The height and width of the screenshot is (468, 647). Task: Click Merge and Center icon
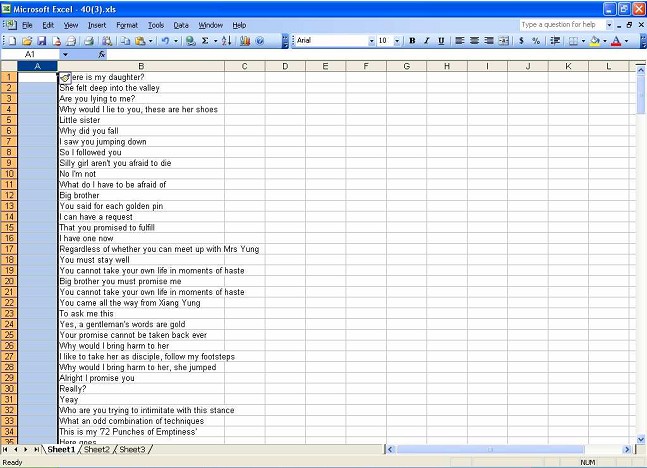click(504, 40)
